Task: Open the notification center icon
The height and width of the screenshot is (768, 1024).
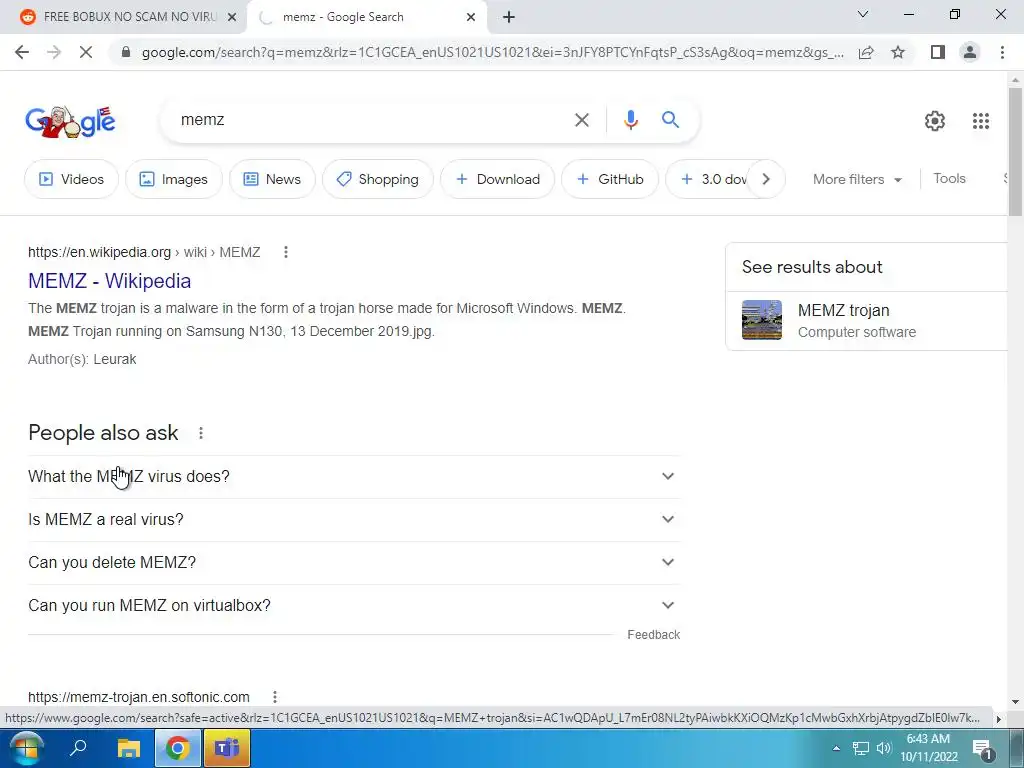Action: pyautogui.click(x=984, y=750)
